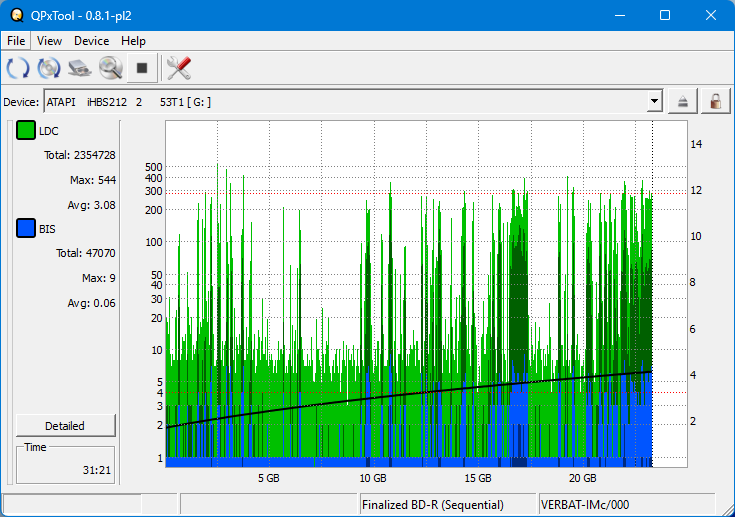This screenshot has width=735, height=517.
Task: Click the BIS legend label
Action: (x=47, y=229)
